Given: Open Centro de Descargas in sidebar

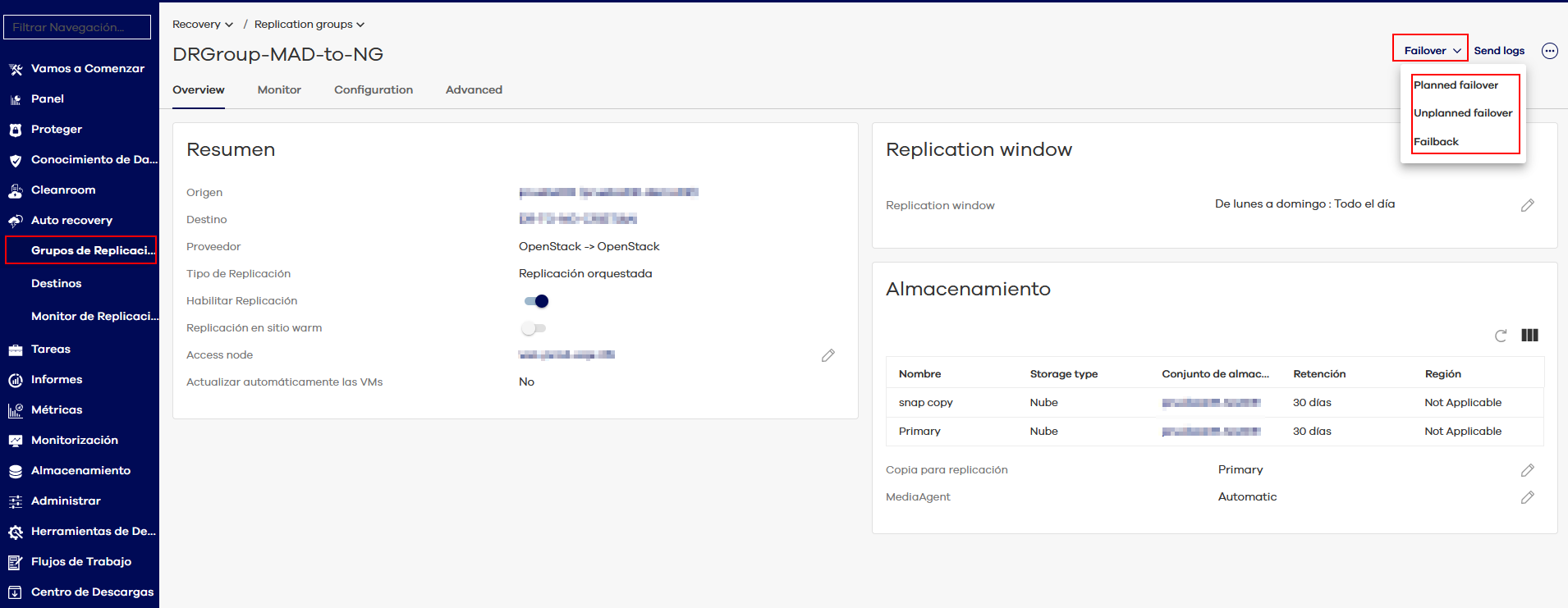Looking at the screenshot, I should pos(92,592).
